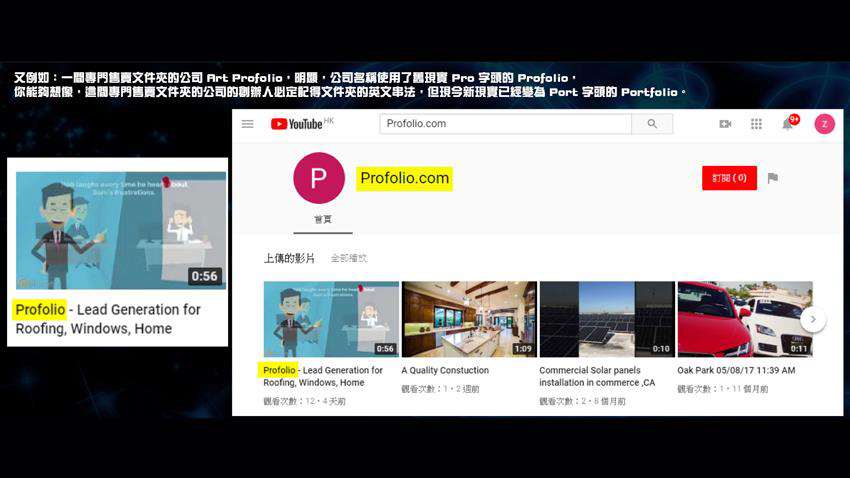Click the Profolio.com channel name heading
The image size is (850, 478).
(x=404, y=178)
